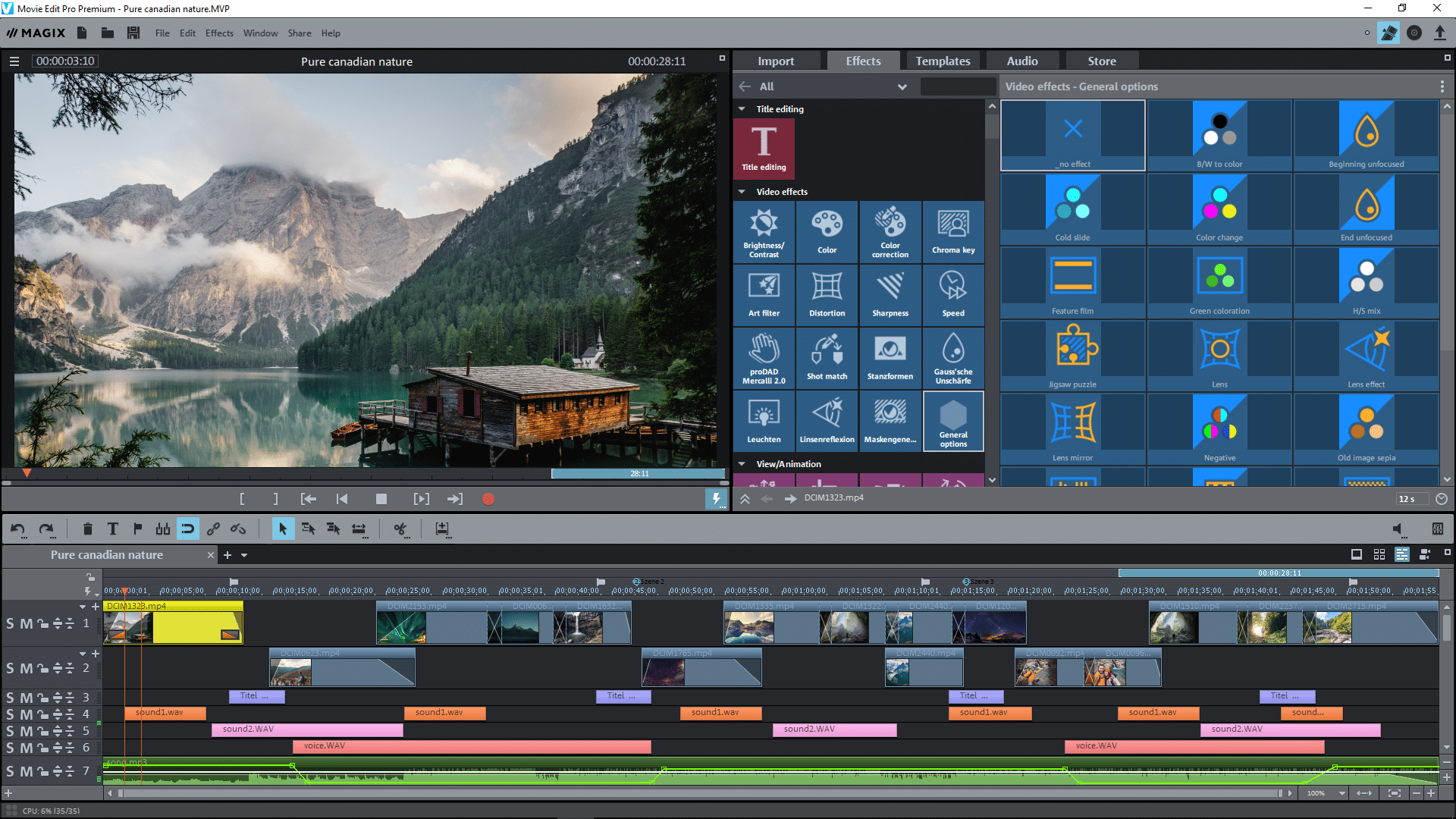Select the title tool T icon in timeline toolbar
This screenshot has width=1456, height=819.
112,529
